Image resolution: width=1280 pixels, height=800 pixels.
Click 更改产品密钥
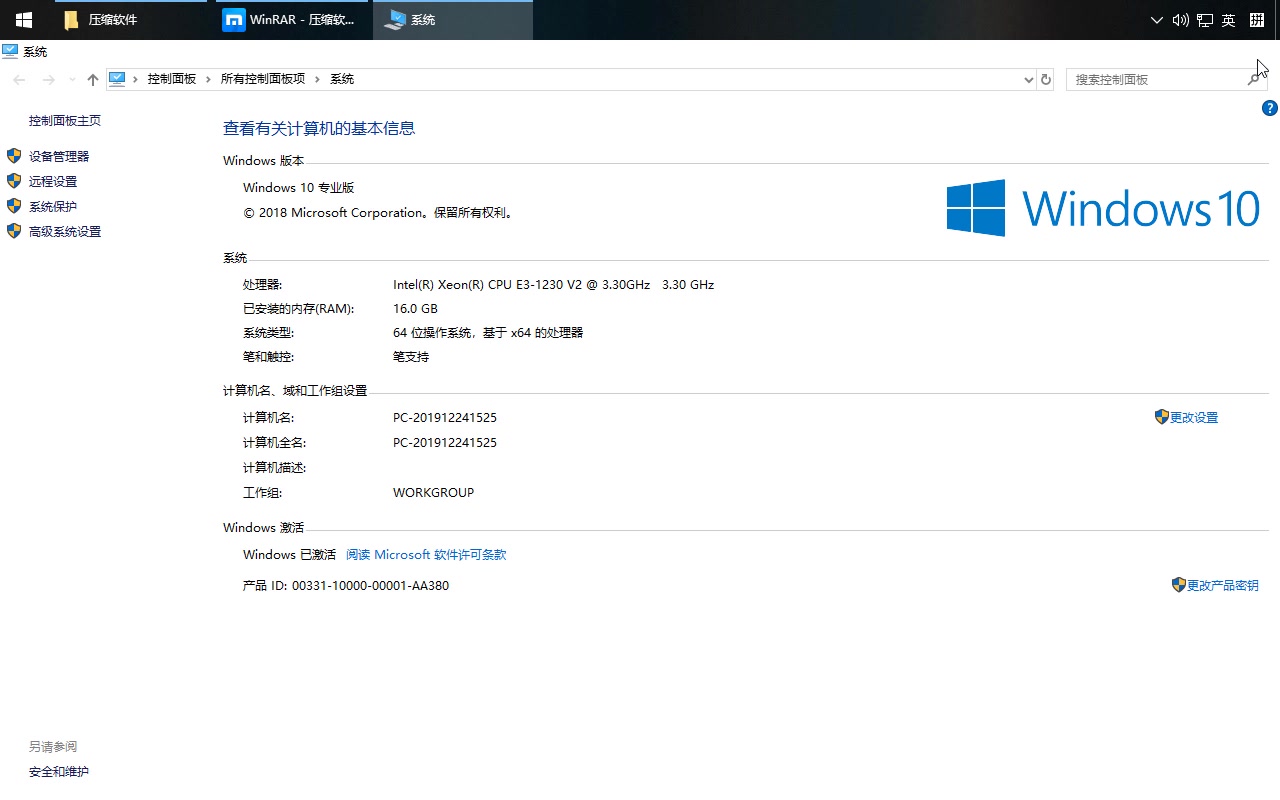(x=1222, y=585)
